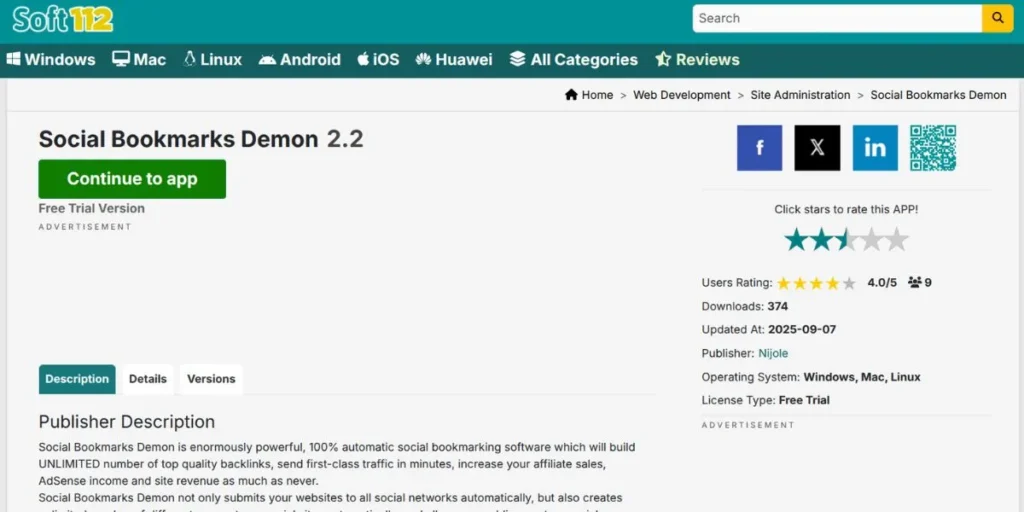Click the Soft112 logo
Screen dimensions: 1024x512
point(62,18)
